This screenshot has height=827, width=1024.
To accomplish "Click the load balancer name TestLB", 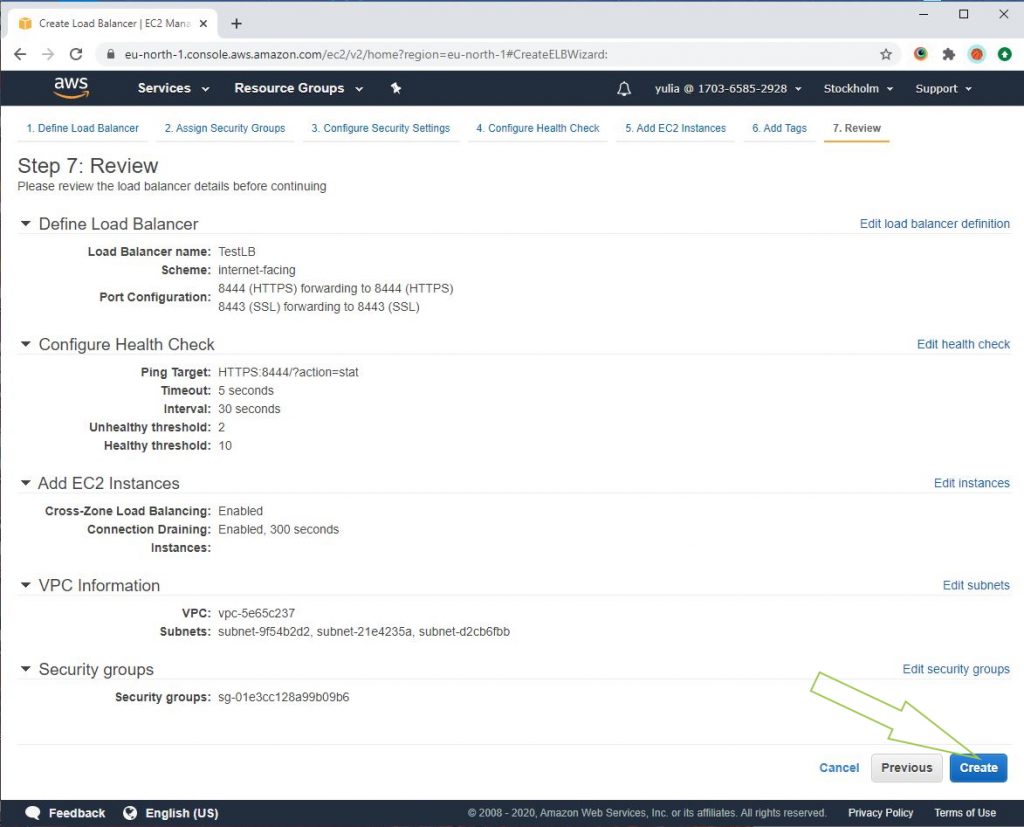I will pos(236,251).
